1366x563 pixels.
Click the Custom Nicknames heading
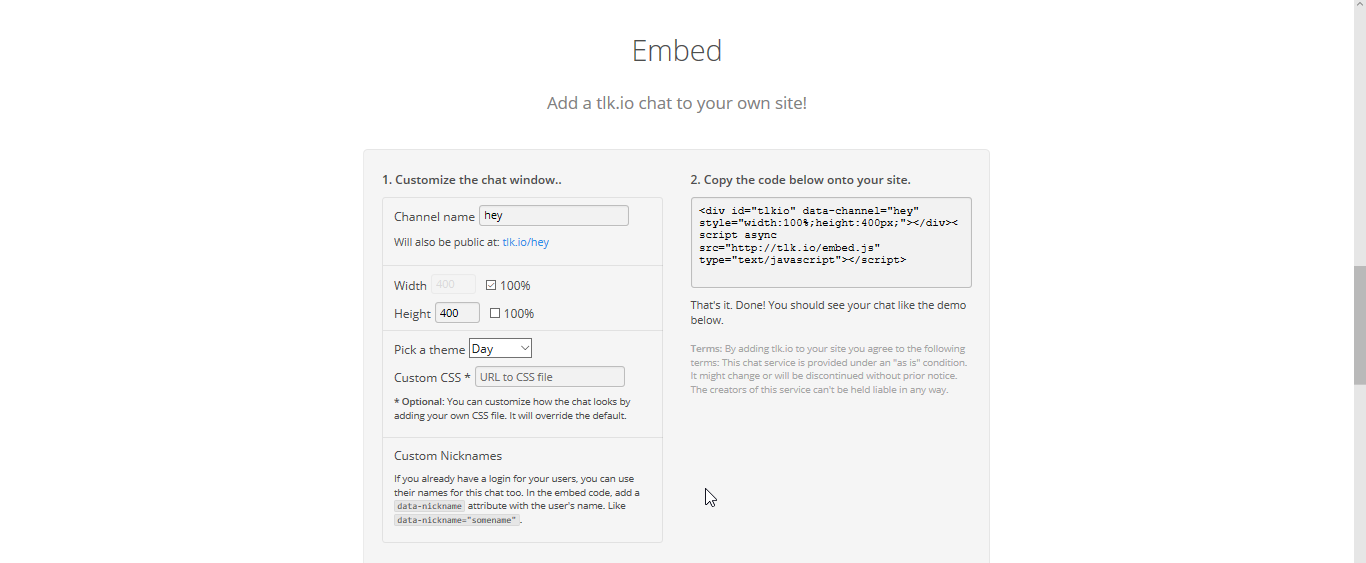click(x=448, y=456)
